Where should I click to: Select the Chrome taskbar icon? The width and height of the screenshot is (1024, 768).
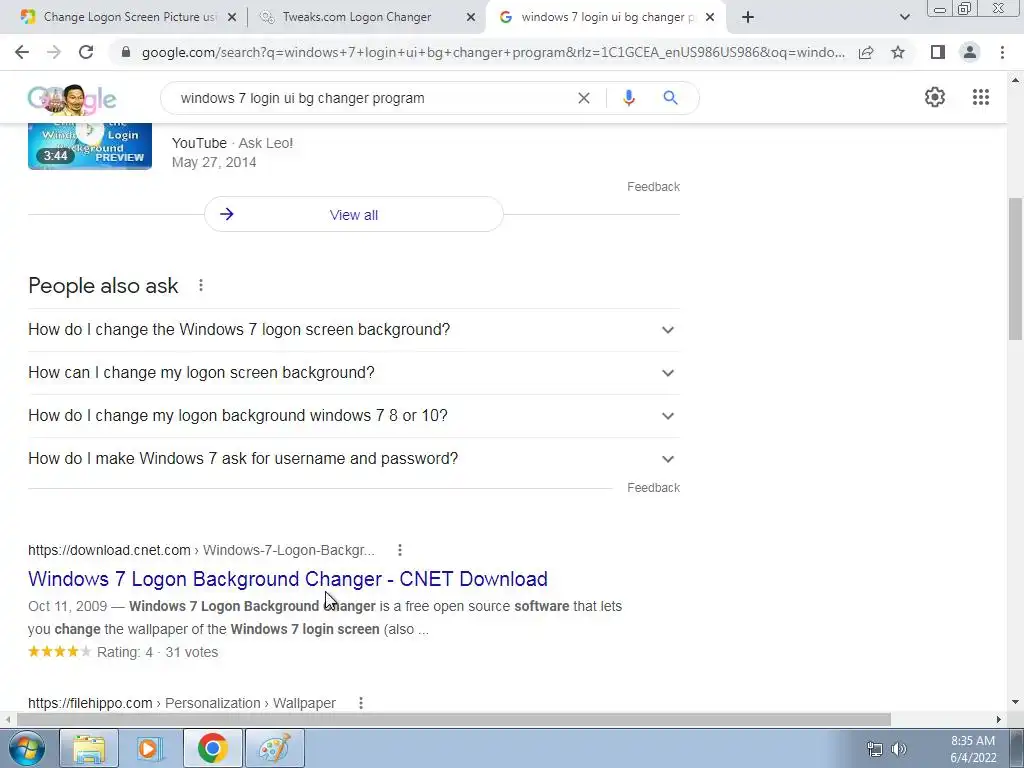pos(212,748)
